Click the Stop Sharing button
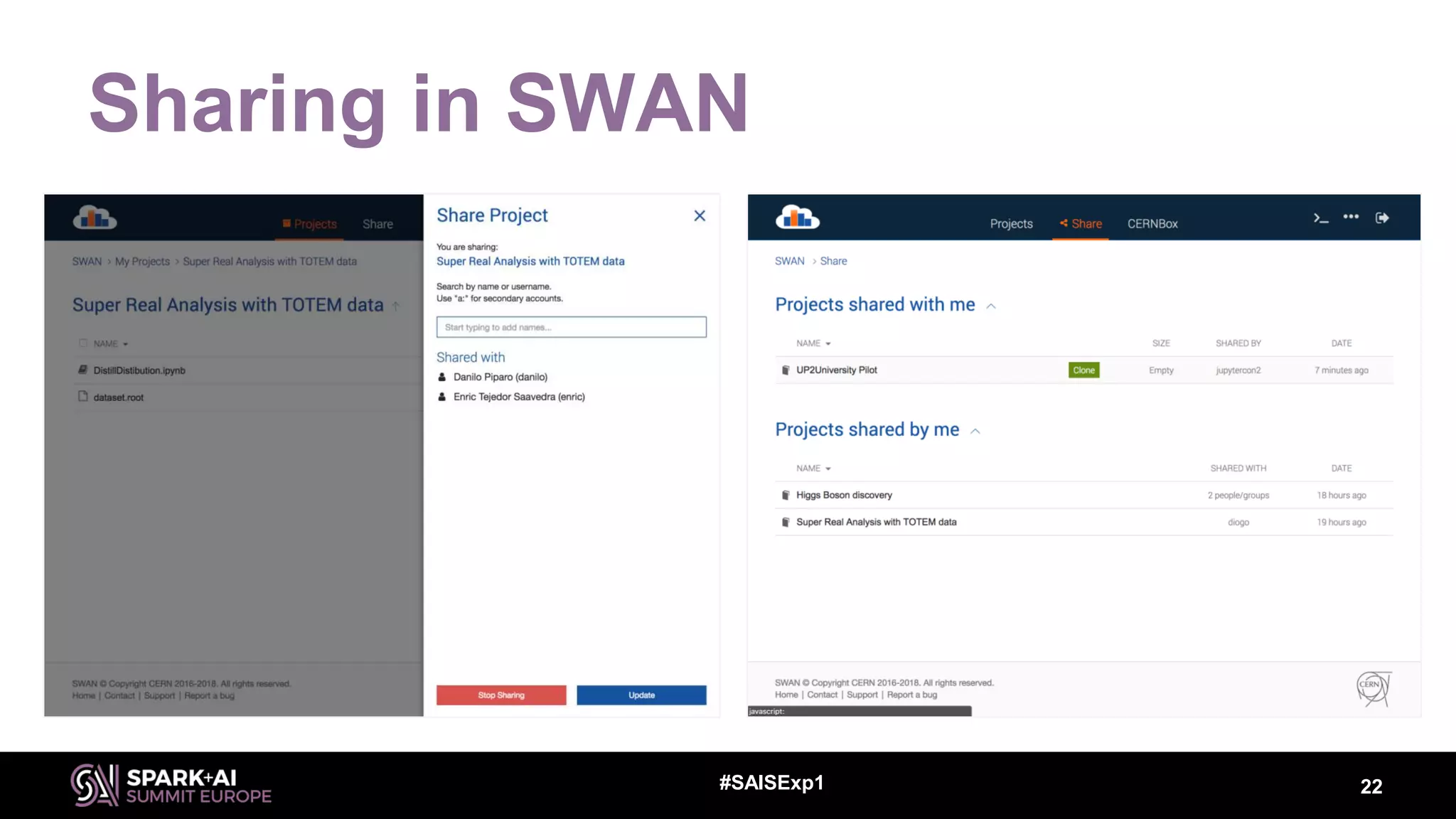 pyautogui.click(x=501, y=695)
